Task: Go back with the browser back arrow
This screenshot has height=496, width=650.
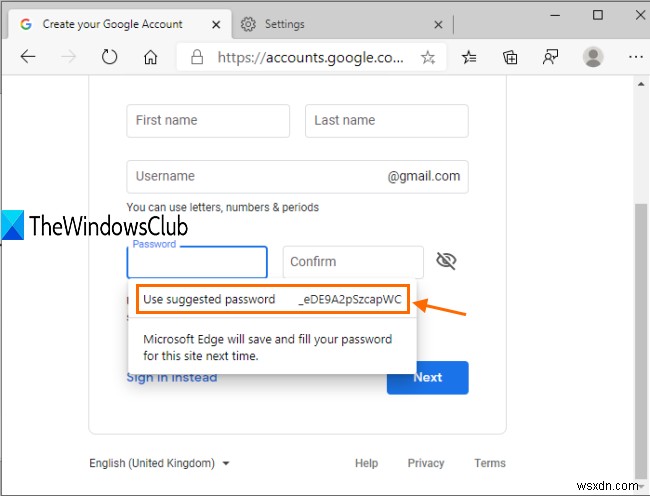Action: (28, 56)
